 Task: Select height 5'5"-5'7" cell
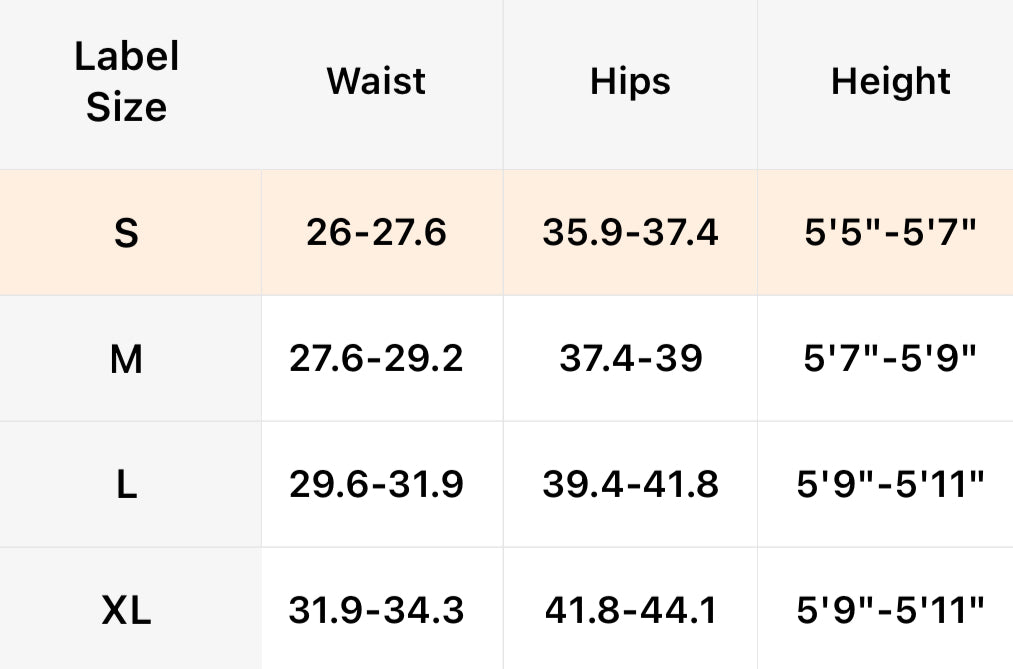pyautogui.click(x=890, y=233)
